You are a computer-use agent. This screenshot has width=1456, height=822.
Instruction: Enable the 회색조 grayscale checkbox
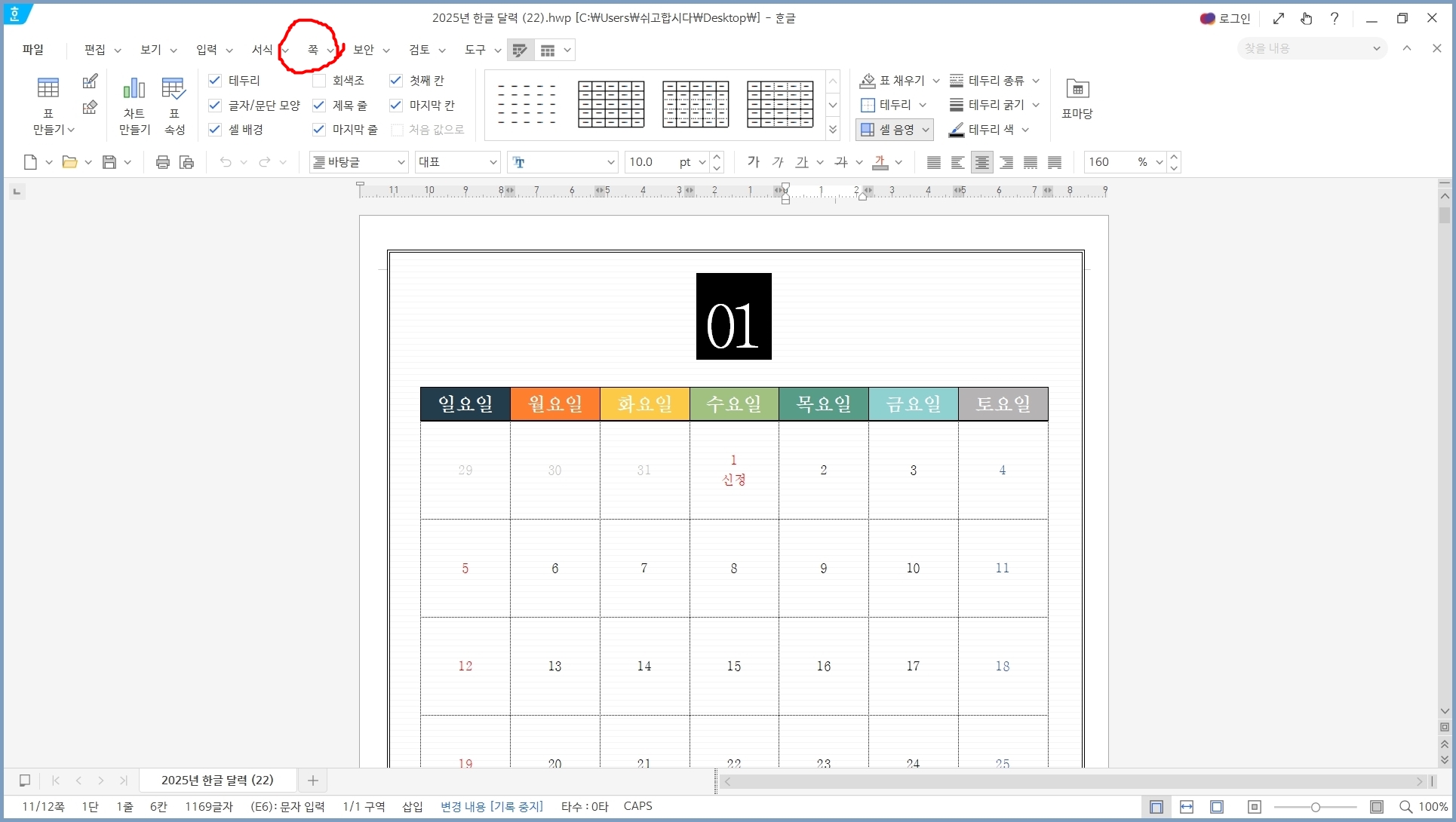(x=319, y=81)
